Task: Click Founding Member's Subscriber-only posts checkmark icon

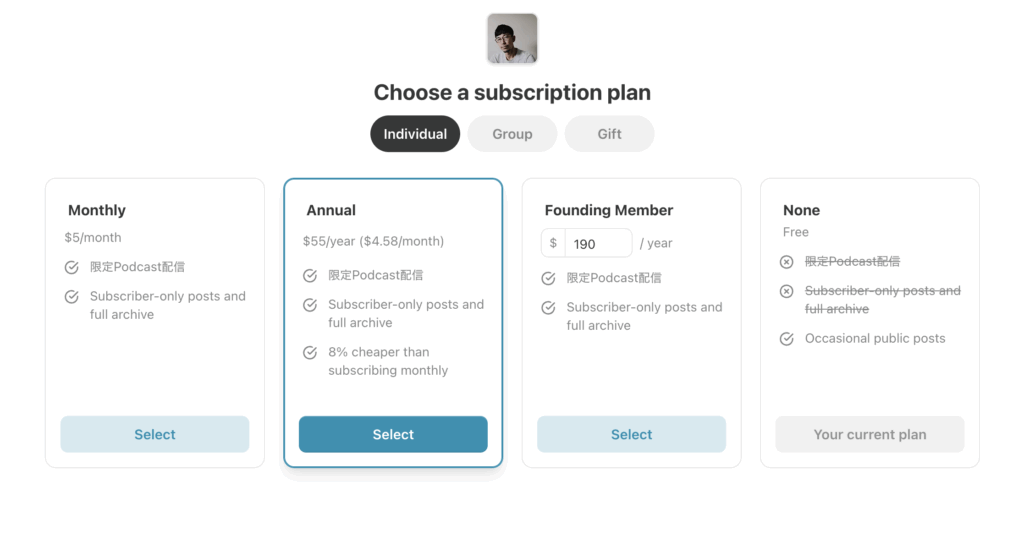Action: [x=548, y=308]
